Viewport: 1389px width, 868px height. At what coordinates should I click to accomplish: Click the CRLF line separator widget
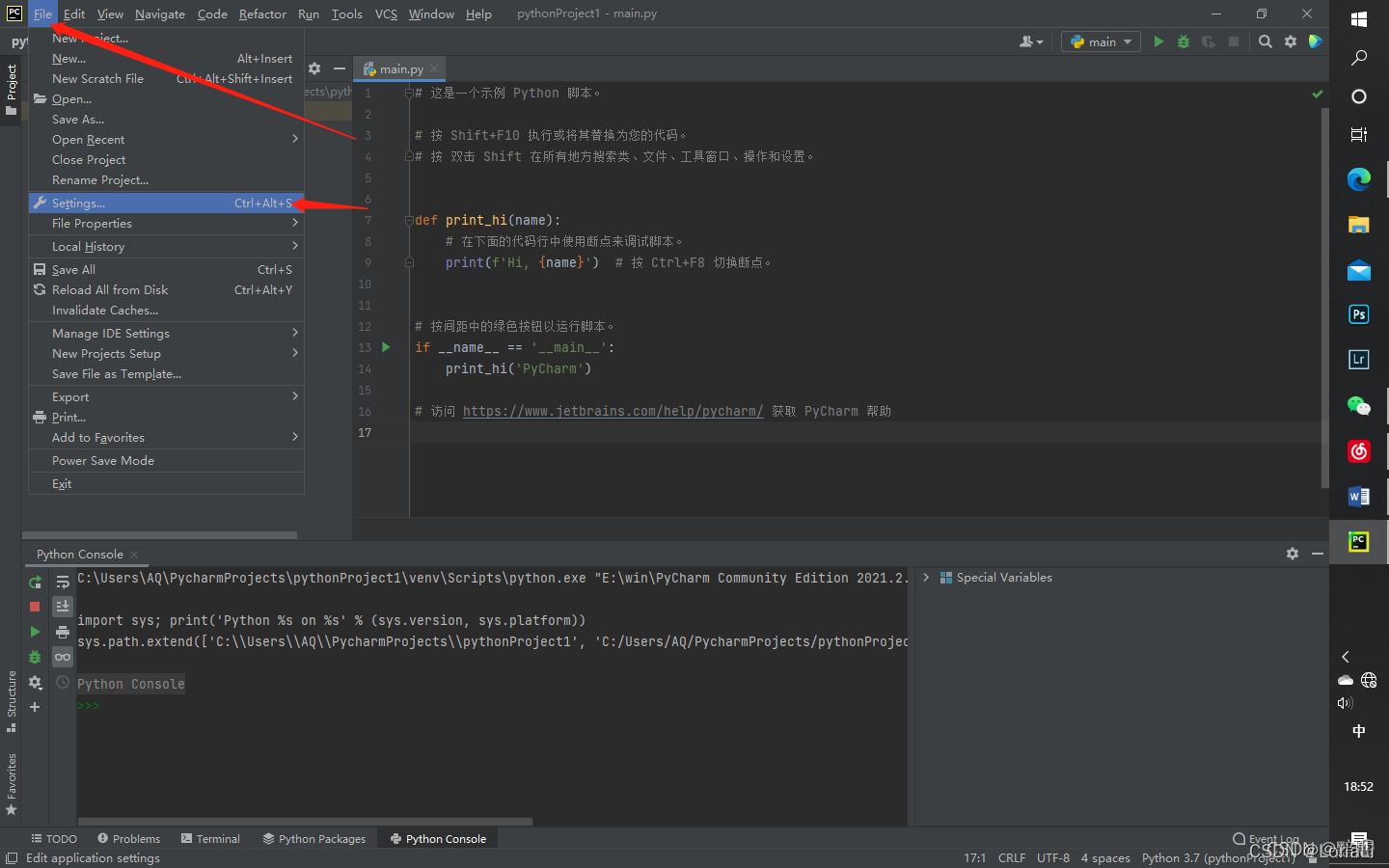1012,857
